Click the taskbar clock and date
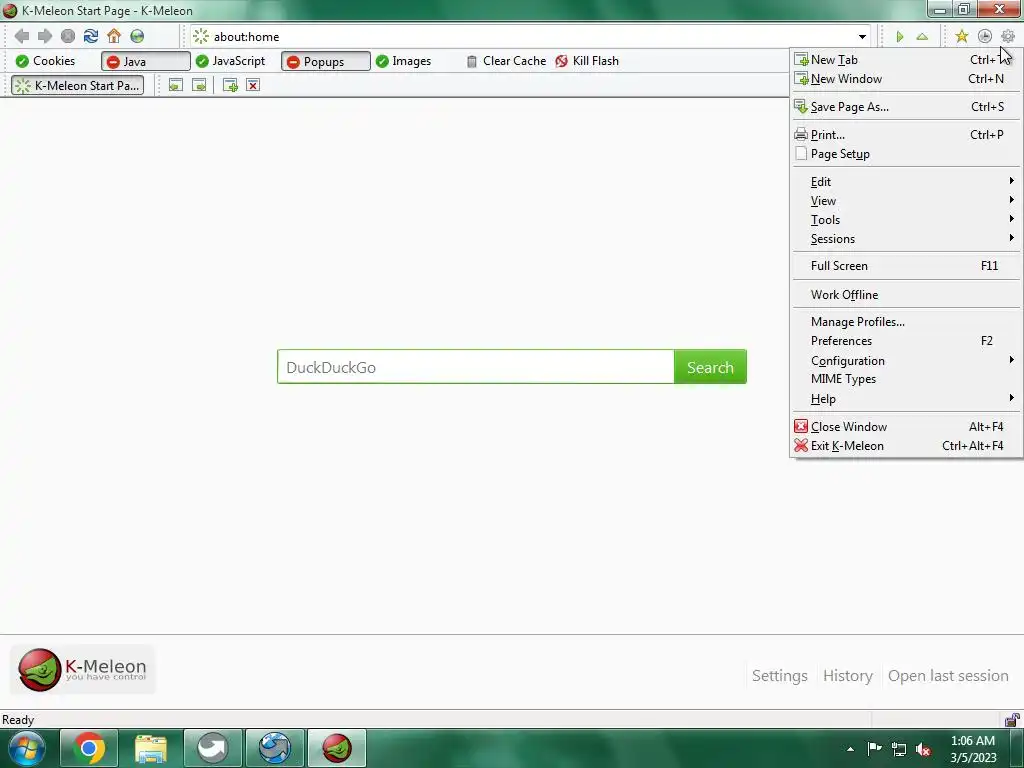The image size is (1024, 768). [x=973, y=749]
